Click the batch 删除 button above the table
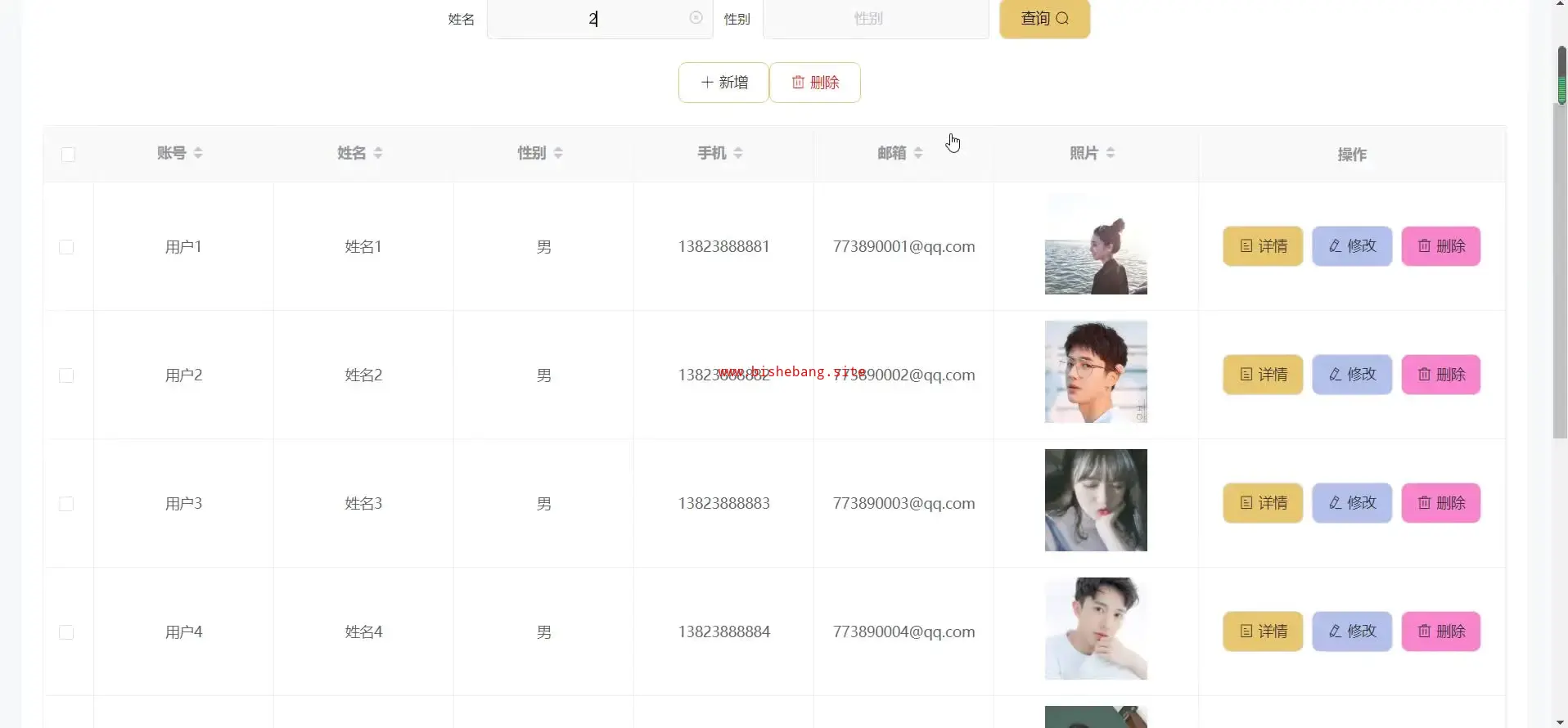 pyautogui.click(x=815, y=83)
